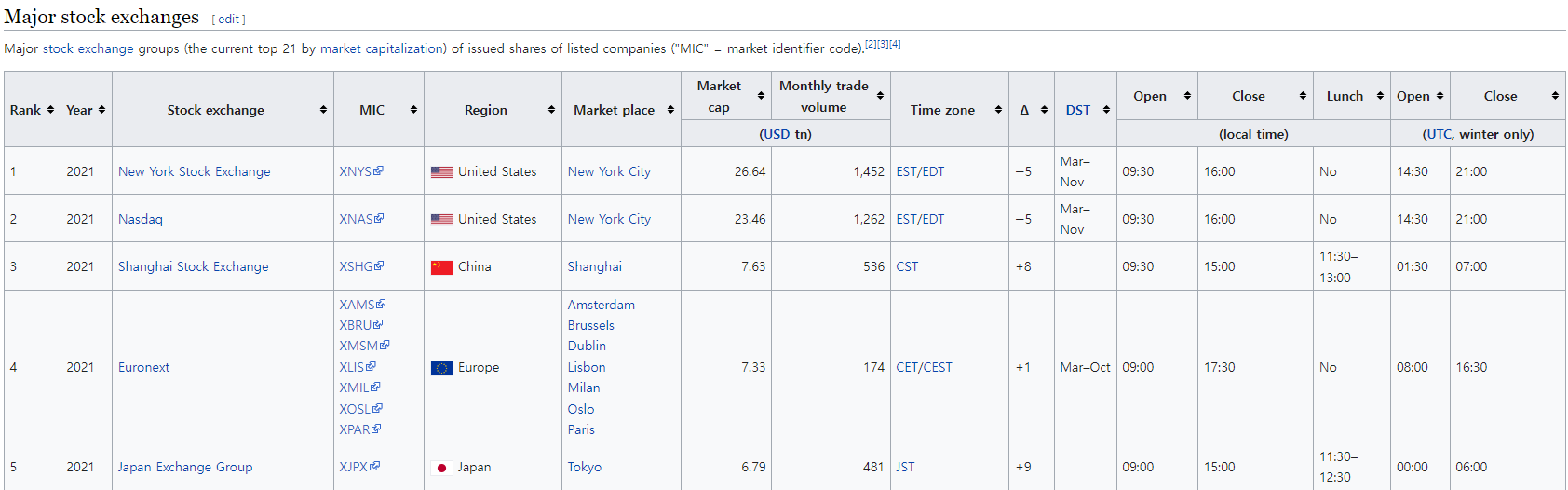Open citation reference [3]
1568x490 pixels.
point(883,44)
